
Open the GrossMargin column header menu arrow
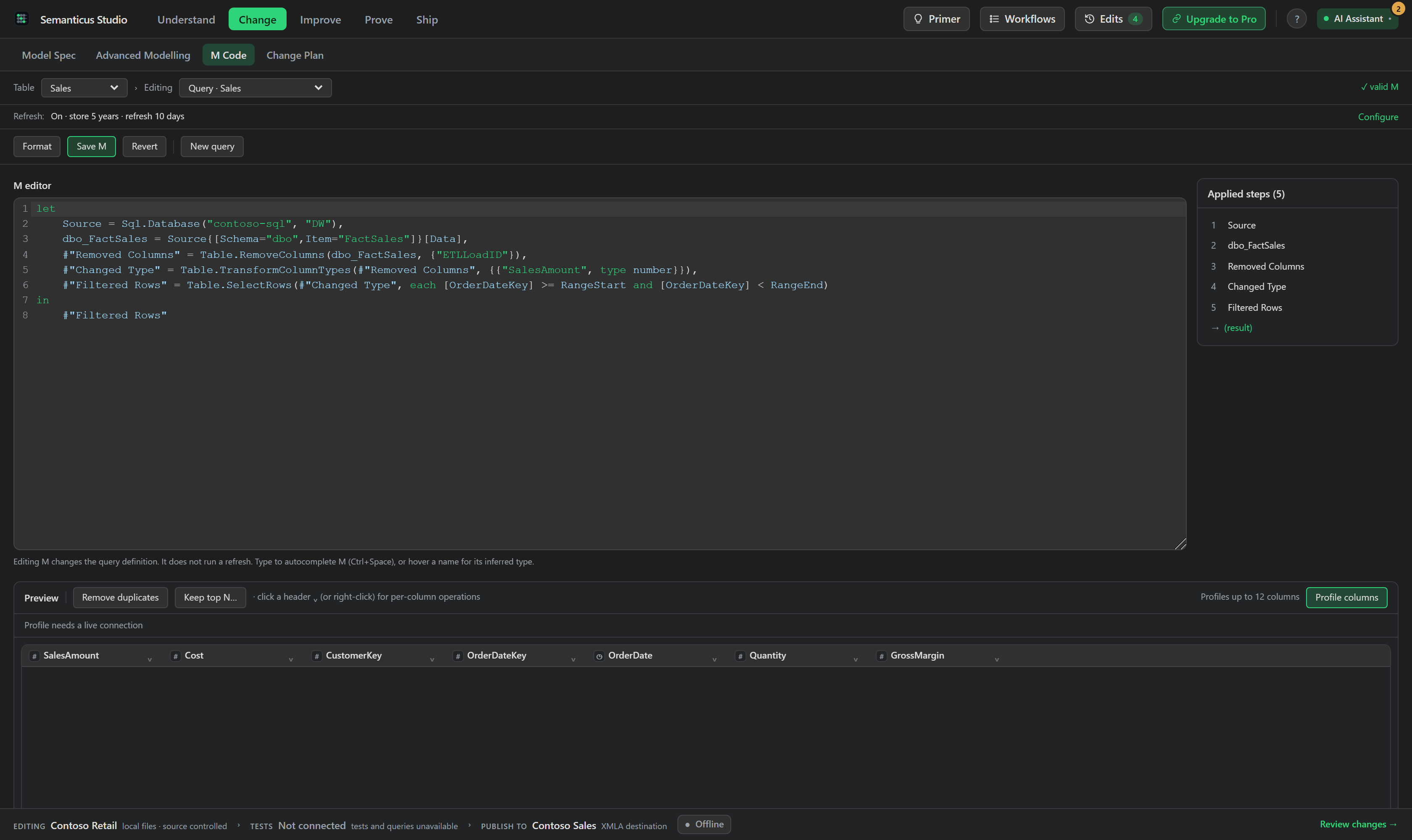[997, 659]
